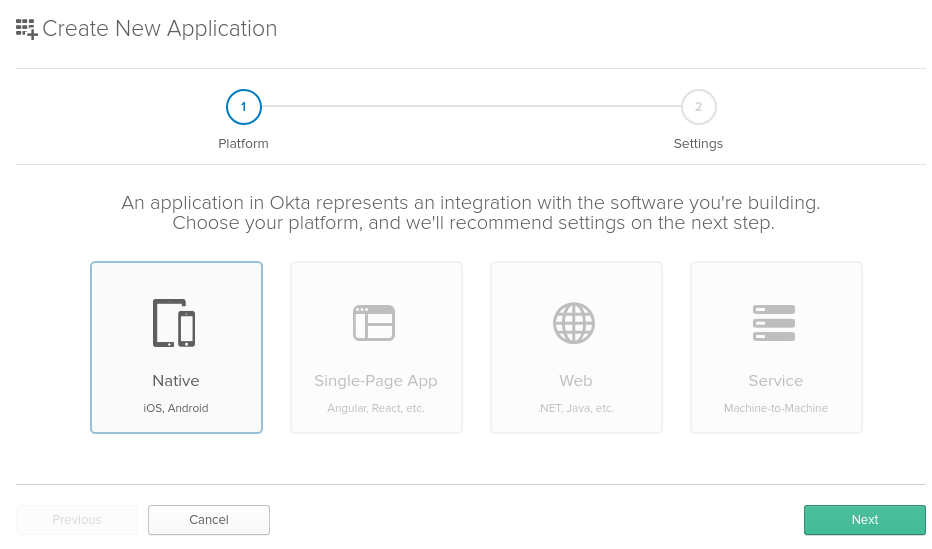Viewport: 932px width, 549px height.
Task: Click the Create New Application grid icon
Action: (27, 29)
